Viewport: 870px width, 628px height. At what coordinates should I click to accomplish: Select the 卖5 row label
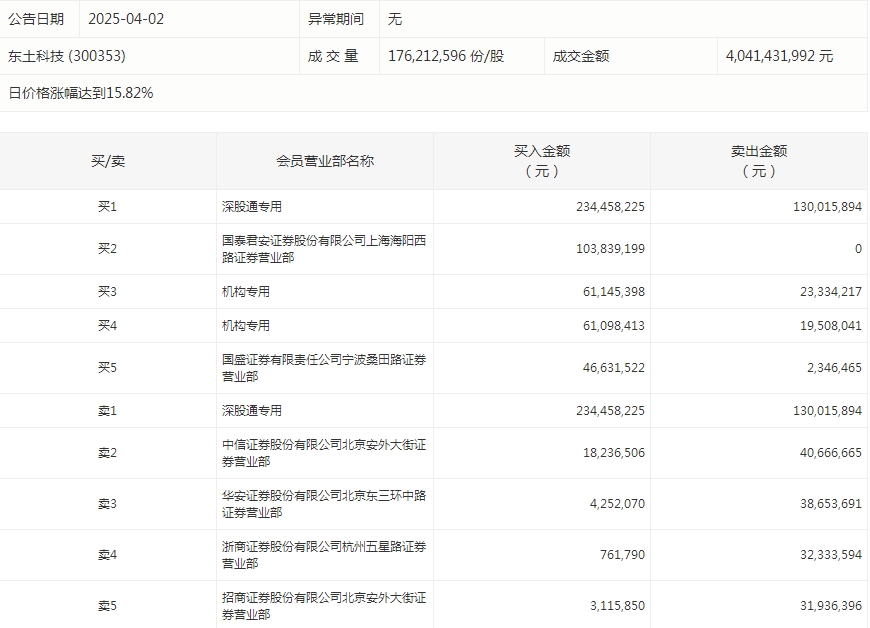pyautogui.click(x=108, y=606)
